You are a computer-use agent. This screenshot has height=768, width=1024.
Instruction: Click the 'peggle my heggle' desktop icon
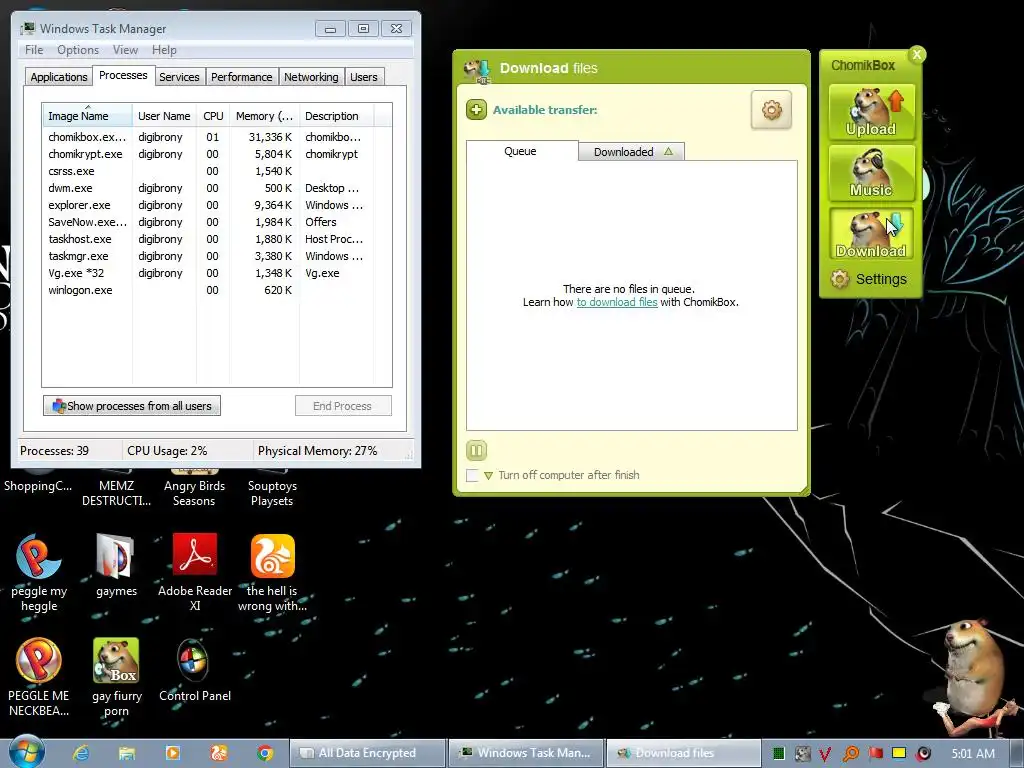click(x=39, y=571)
